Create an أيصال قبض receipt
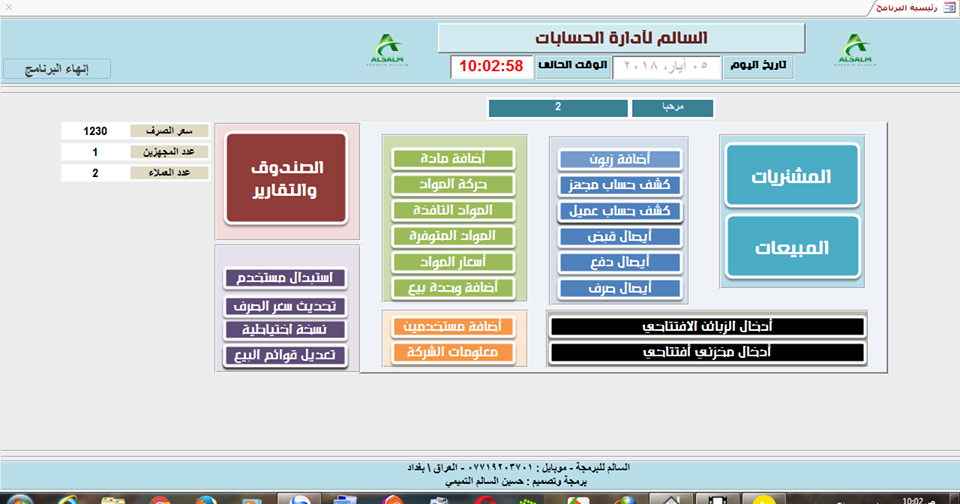Screen dimensions: 960x504 (620, 237)
